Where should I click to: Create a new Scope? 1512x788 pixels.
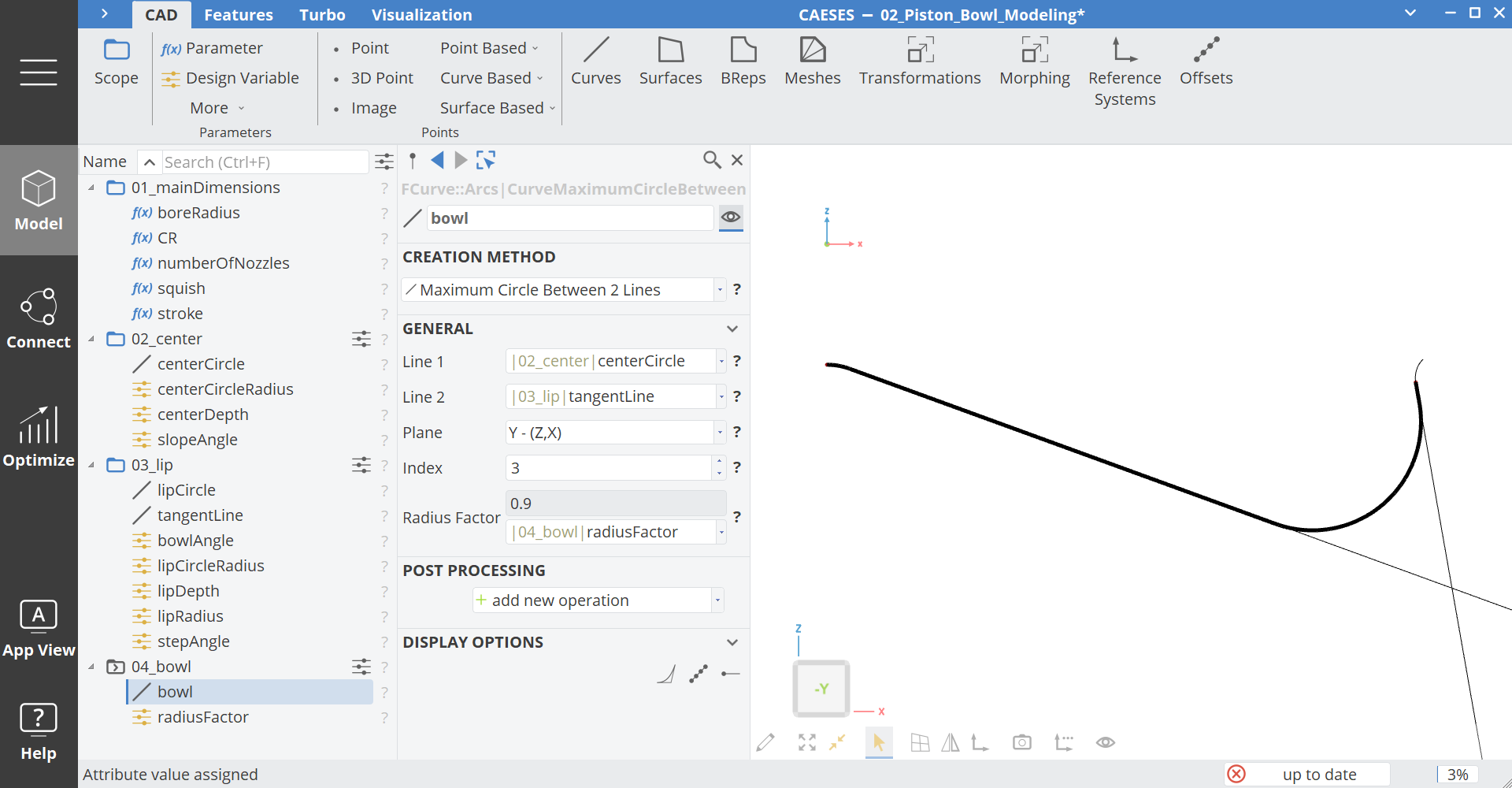117,61
